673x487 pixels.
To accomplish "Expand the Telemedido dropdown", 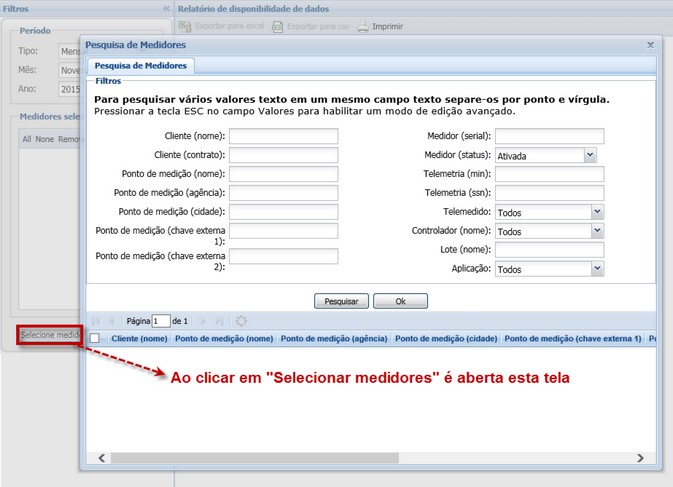I will [597, 212].
